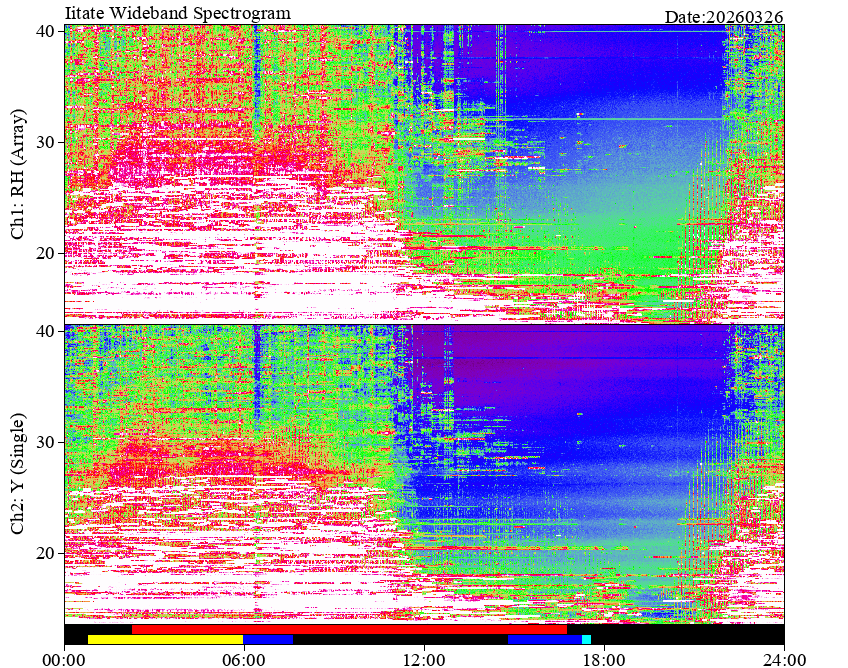Click the 18:00 time axis label
The width and height of the screenshot is (848, 668).
pos(604,660)
